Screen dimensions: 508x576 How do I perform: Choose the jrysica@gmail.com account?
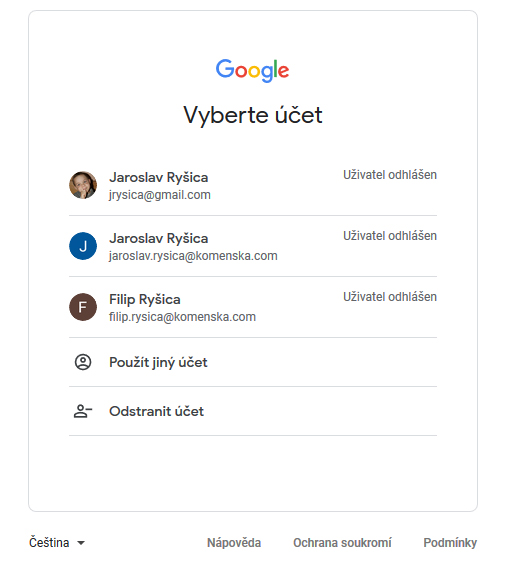pos(253,185)
